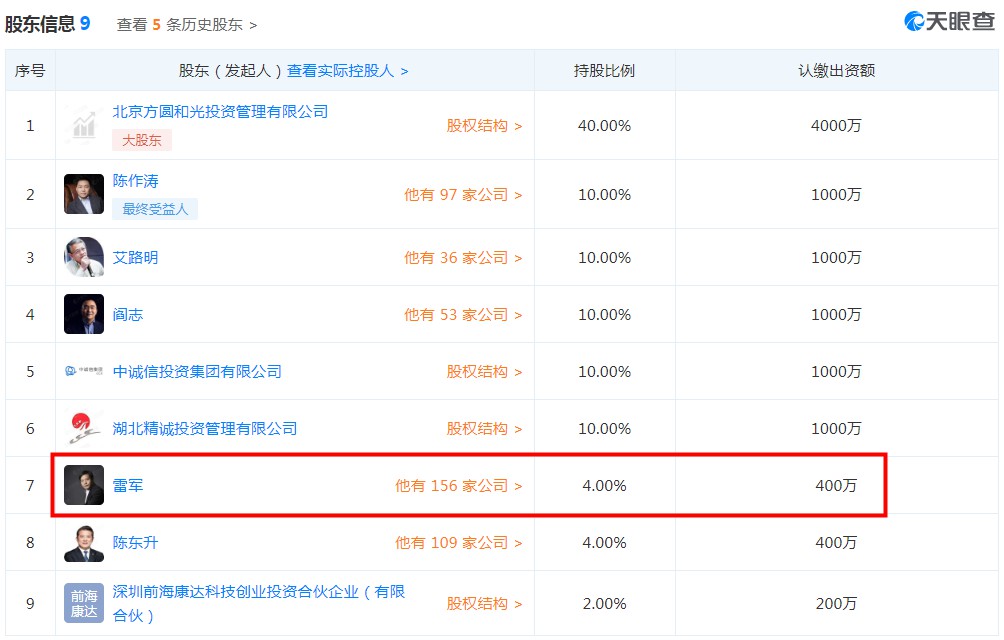The image size is (1004, 640).
Task: View 艾路明 profile photo
Action: tap(84, 257)
